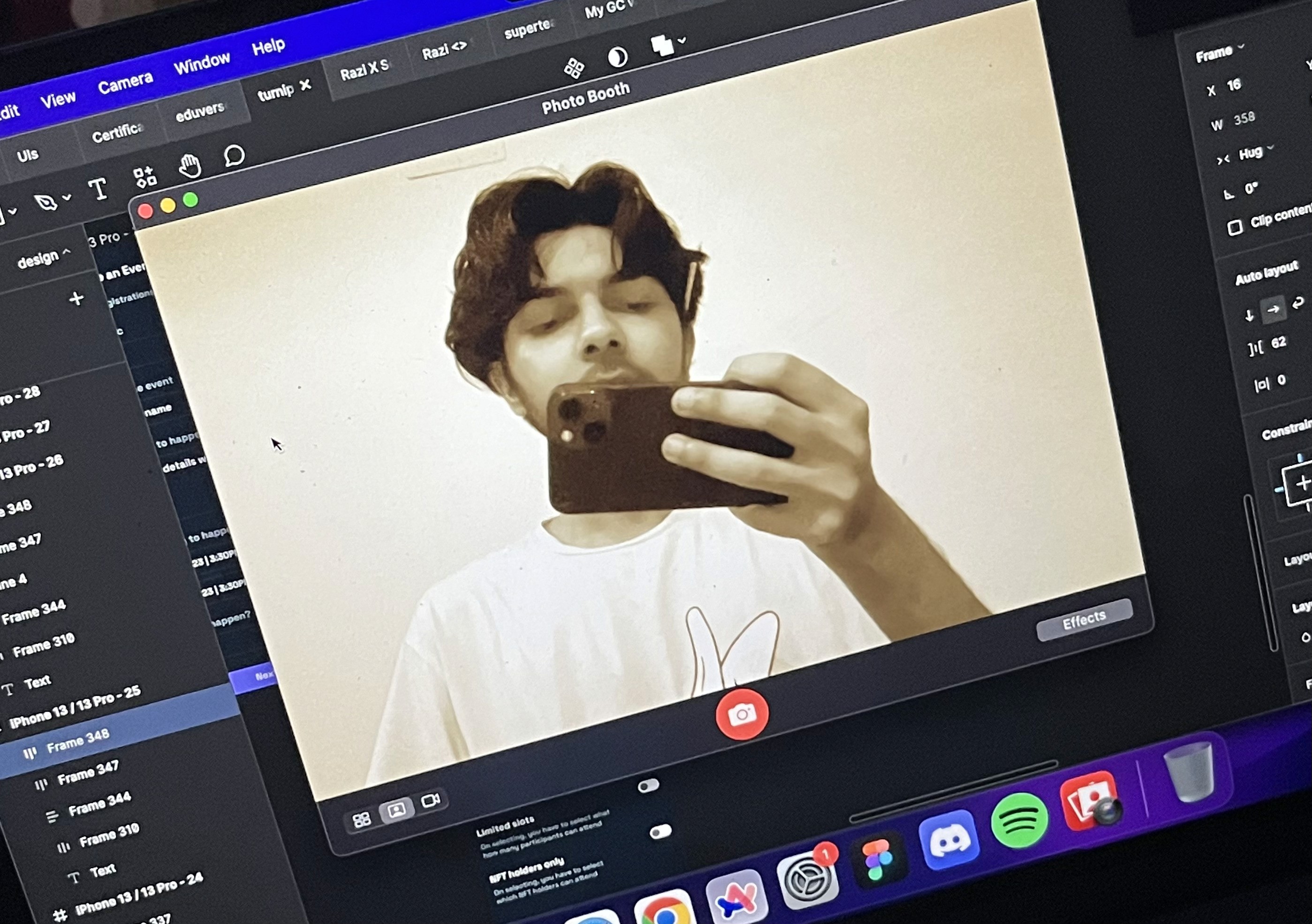Open the Camera menu
The width and height of the screenshot is (1312, 924).
(125, 83)
